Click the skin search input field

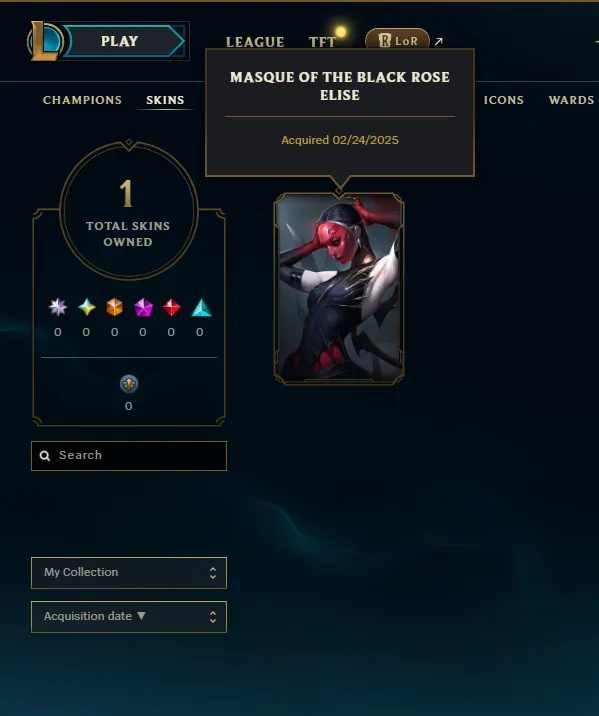point(129,456)
